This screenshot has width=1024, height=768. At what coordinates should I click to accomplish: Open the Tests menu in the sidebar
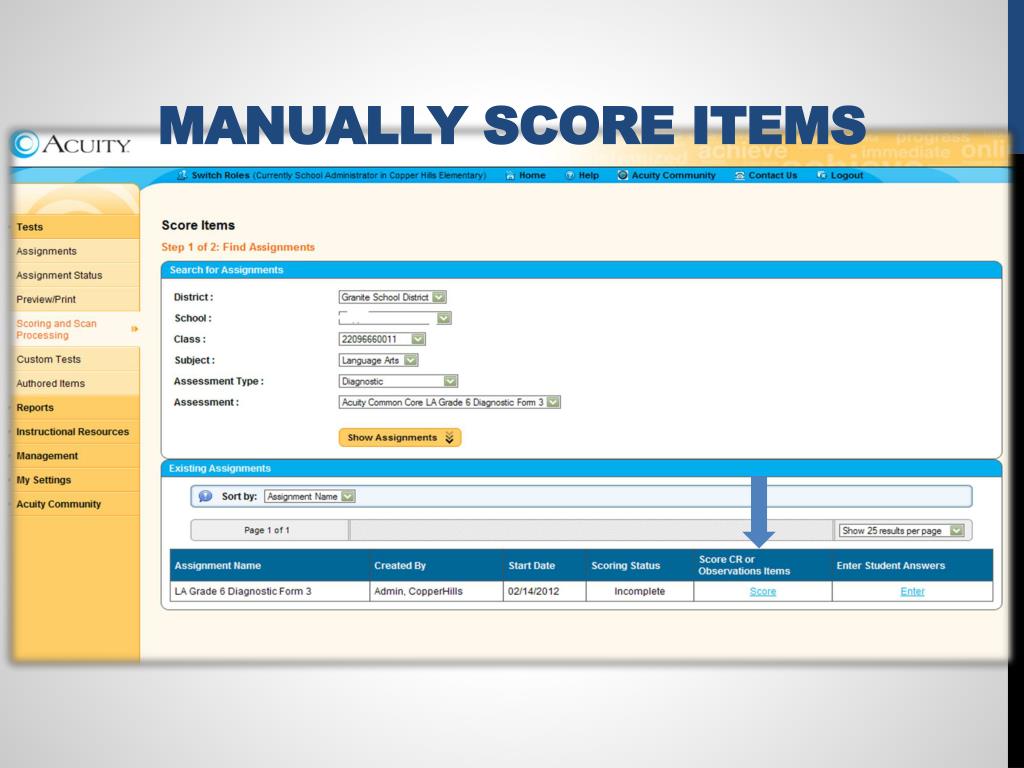click(x=74, y=227)
